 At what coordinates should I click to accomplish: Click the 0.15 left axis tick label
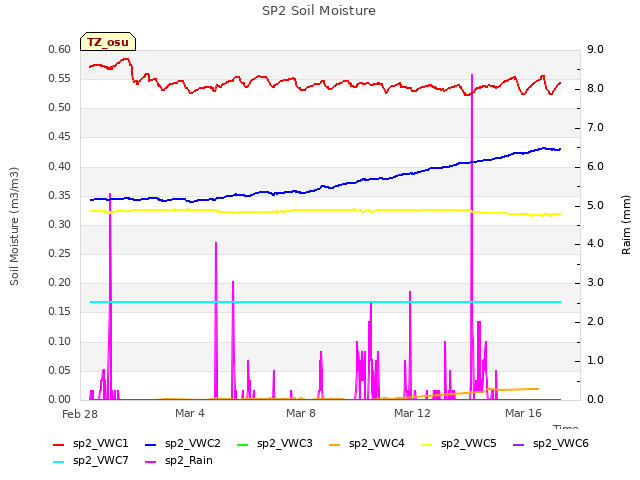click(x=60, y=311)
